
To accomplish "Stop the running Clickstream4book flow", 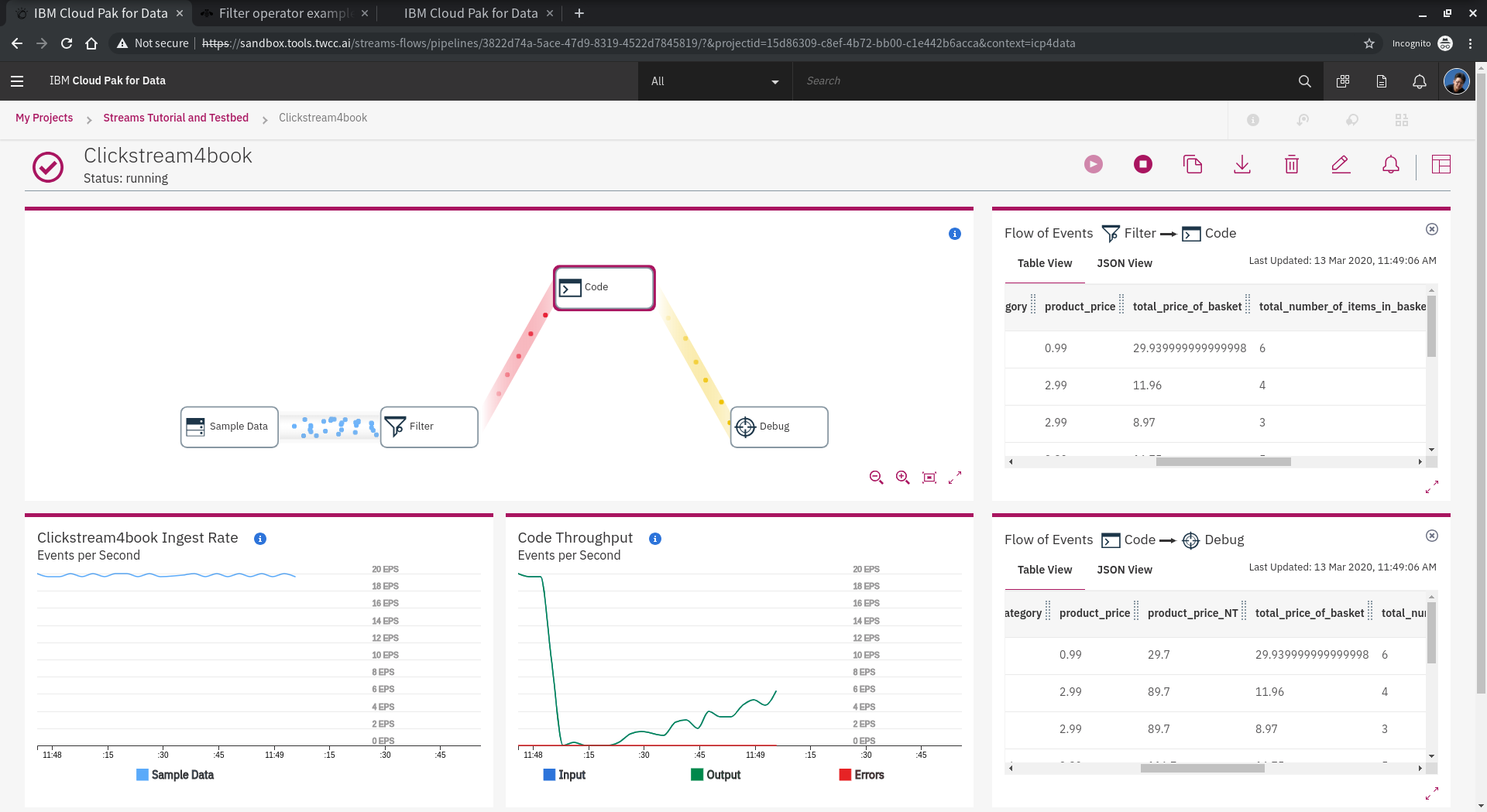I will pyautogui.click(x=1143, y=164).
